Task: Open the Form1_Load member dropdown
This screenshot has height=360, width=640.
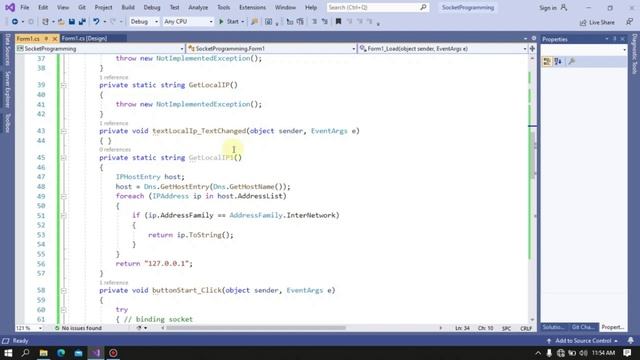Action: pyautogui.click(x=524, y=49)
